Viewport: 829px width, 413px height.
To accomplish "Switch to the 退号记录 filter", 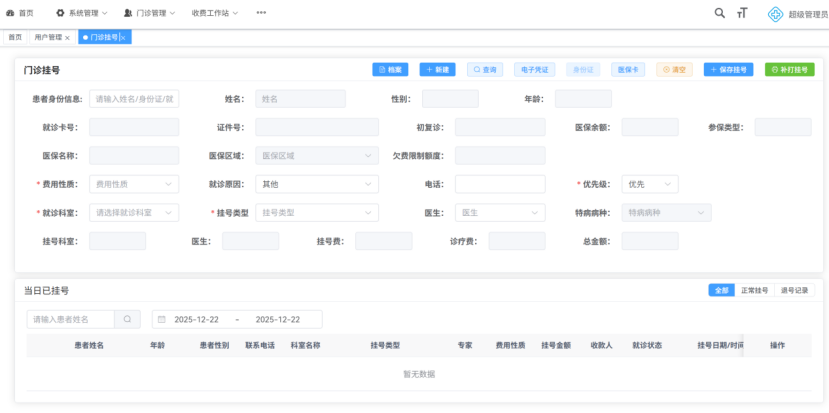I will pos(794,290).
